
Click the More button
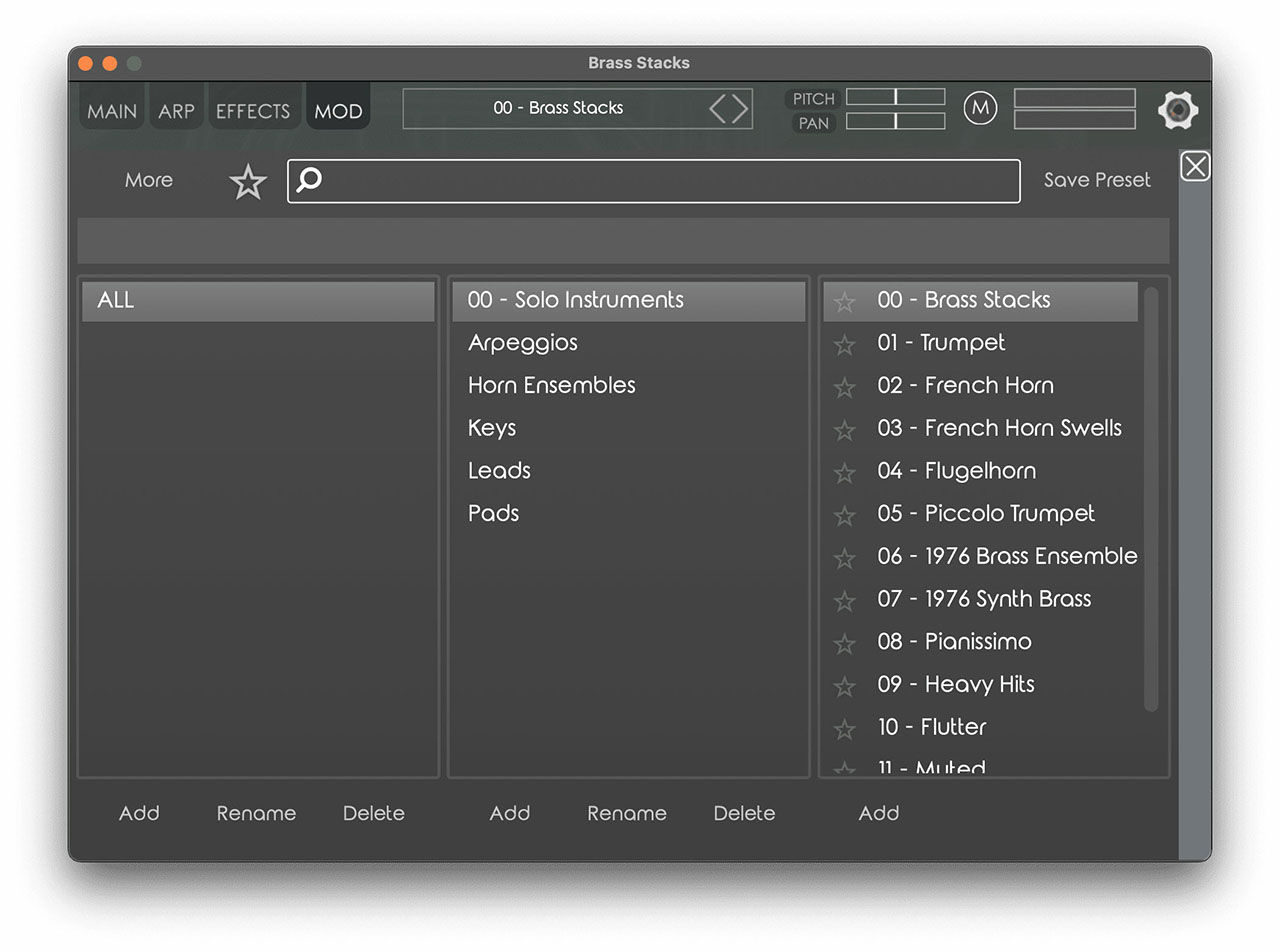[x=149, y=180]
